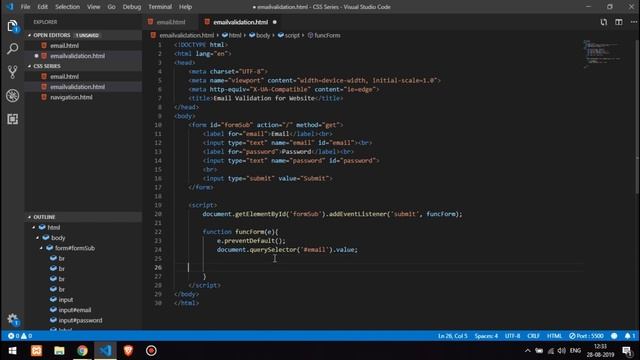Viewport: 640px width, 360px height.
Task: Open the Explorer view in activity bar
Action: (12, 27)
